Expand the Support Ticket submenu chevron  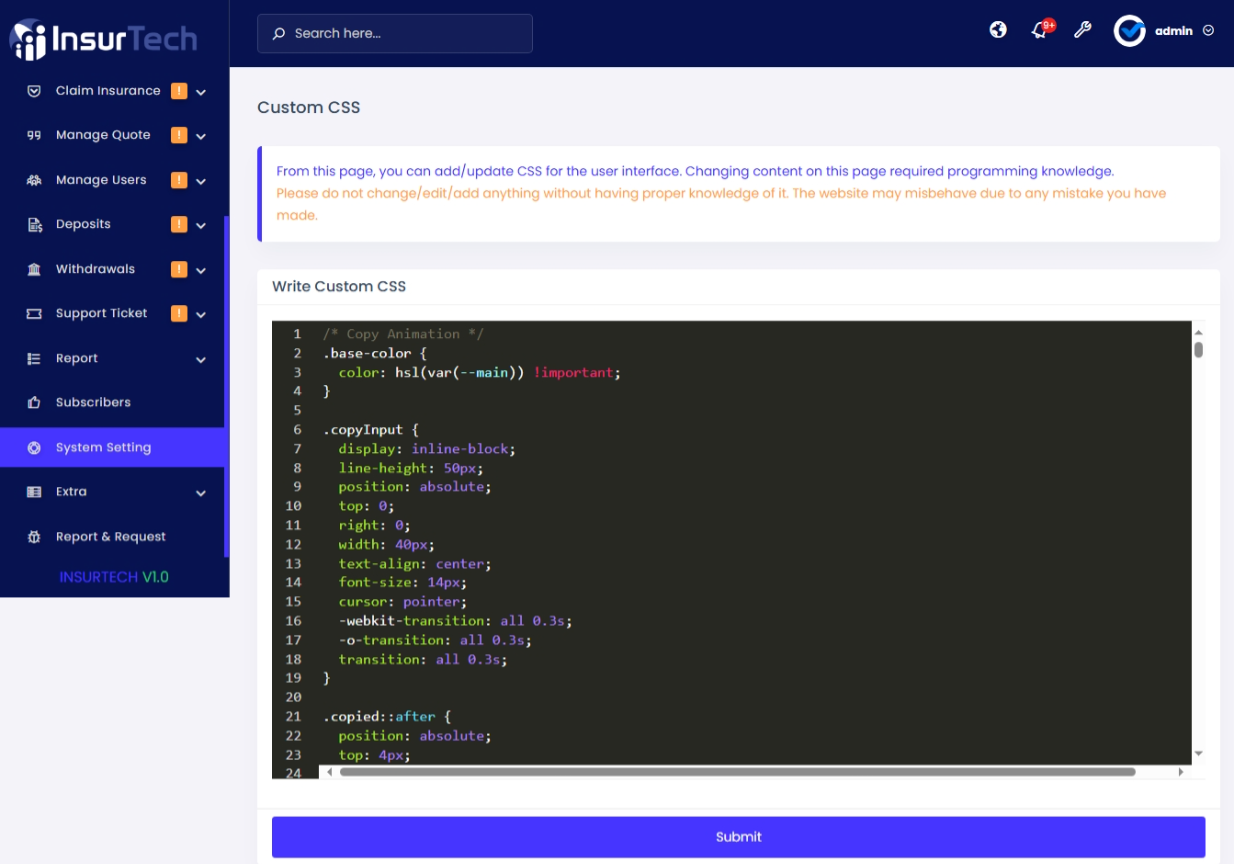click(x=201, y=315)
